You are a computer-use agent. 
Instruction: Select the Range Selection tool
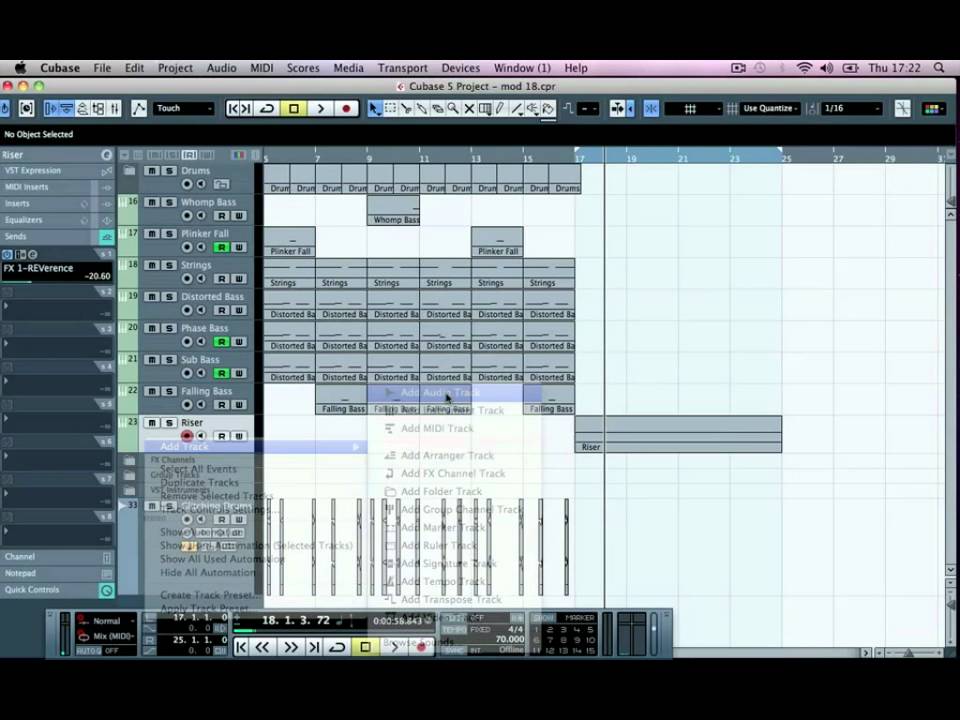pos(390,109)
